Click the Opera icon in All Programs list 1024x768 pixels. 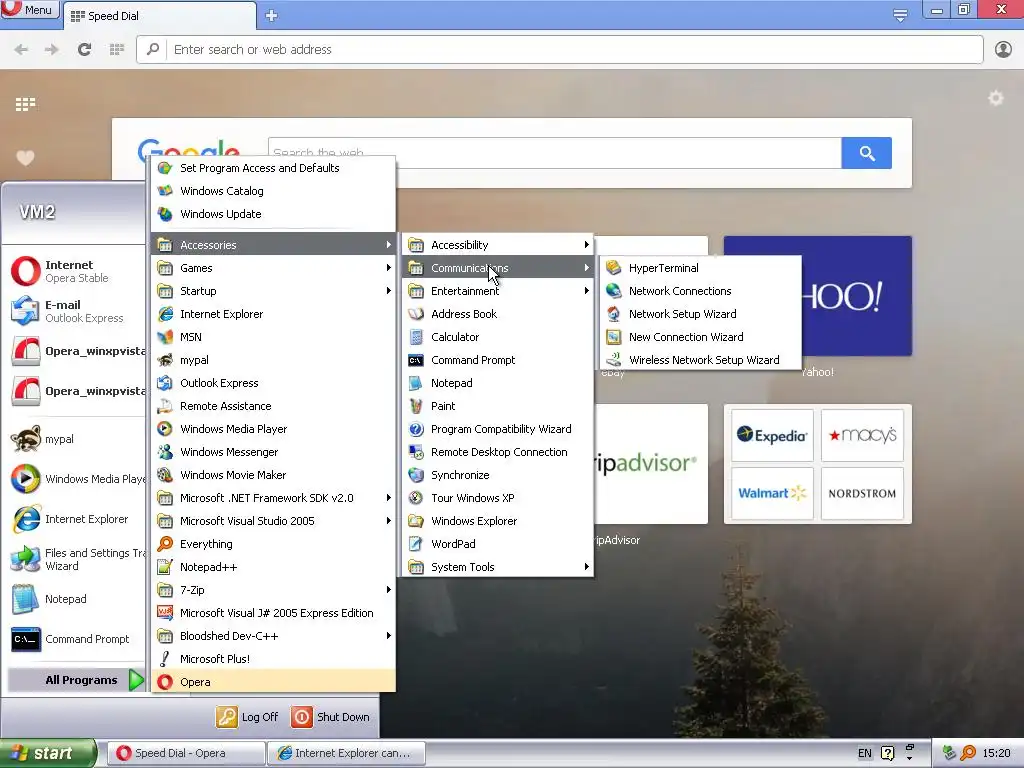click(165, 682)
